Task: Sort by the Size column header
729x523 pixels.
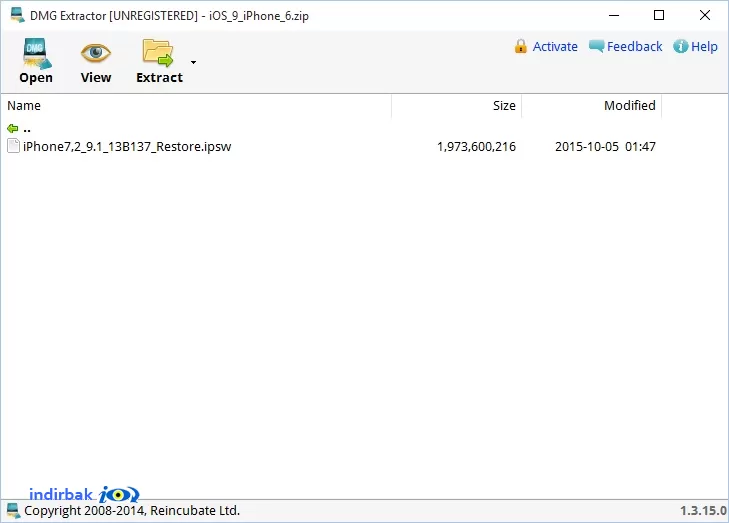Action: click(457, 106)
